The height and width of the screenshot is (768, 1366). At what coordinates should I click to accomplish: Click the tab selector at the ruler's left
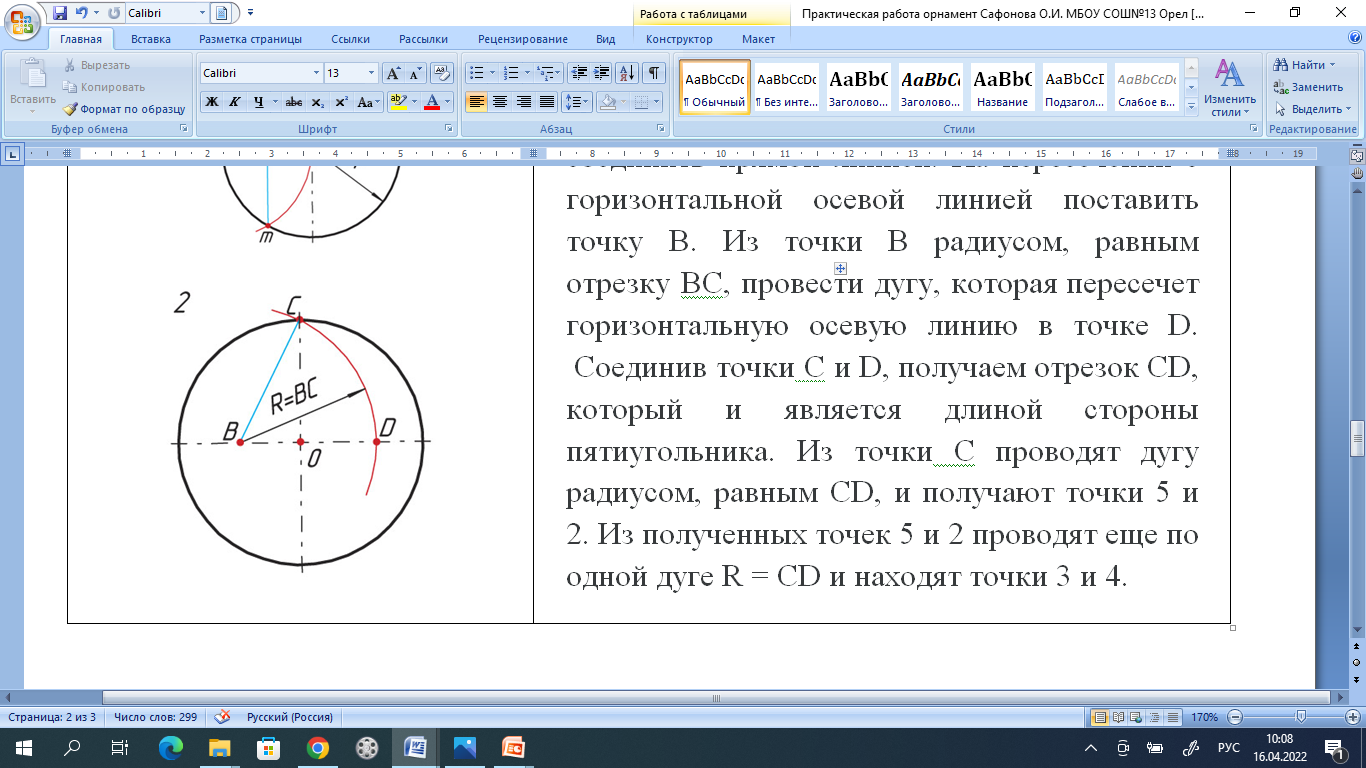coord(12,154)
